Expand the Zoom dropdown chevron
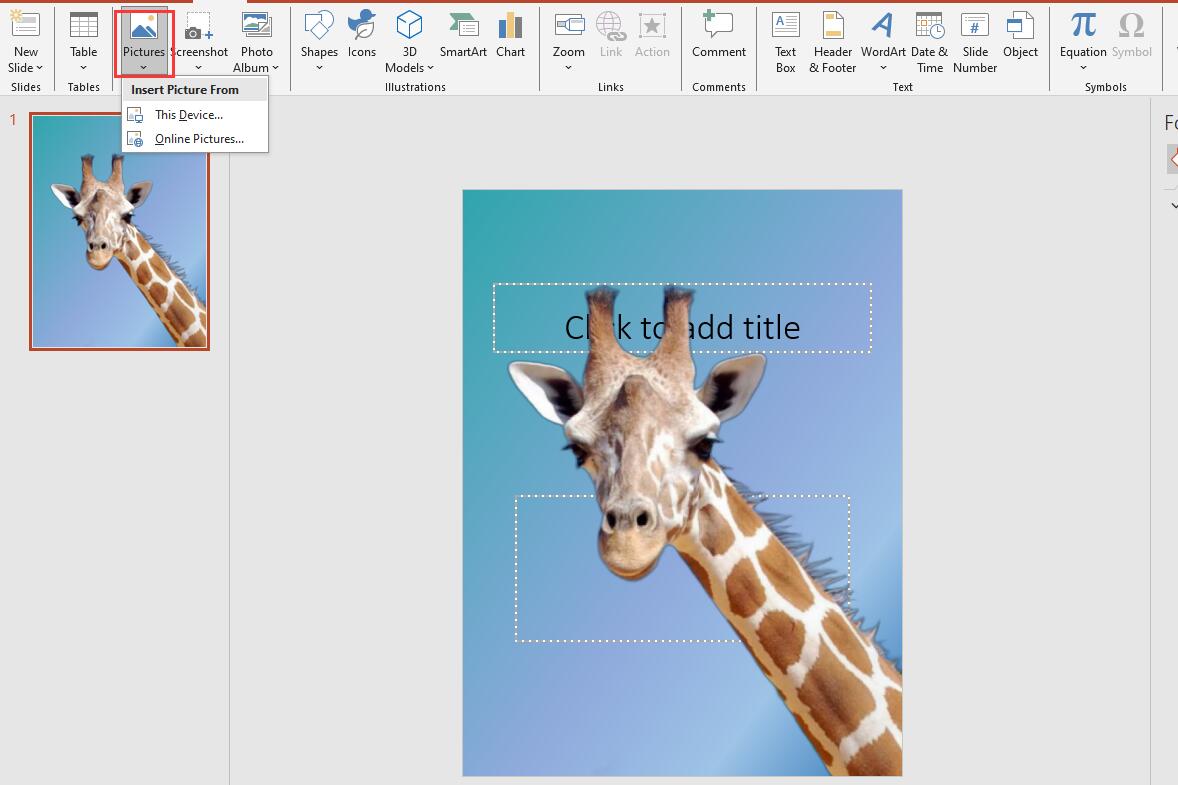1178x785 pixels. [x=569, y=68]
